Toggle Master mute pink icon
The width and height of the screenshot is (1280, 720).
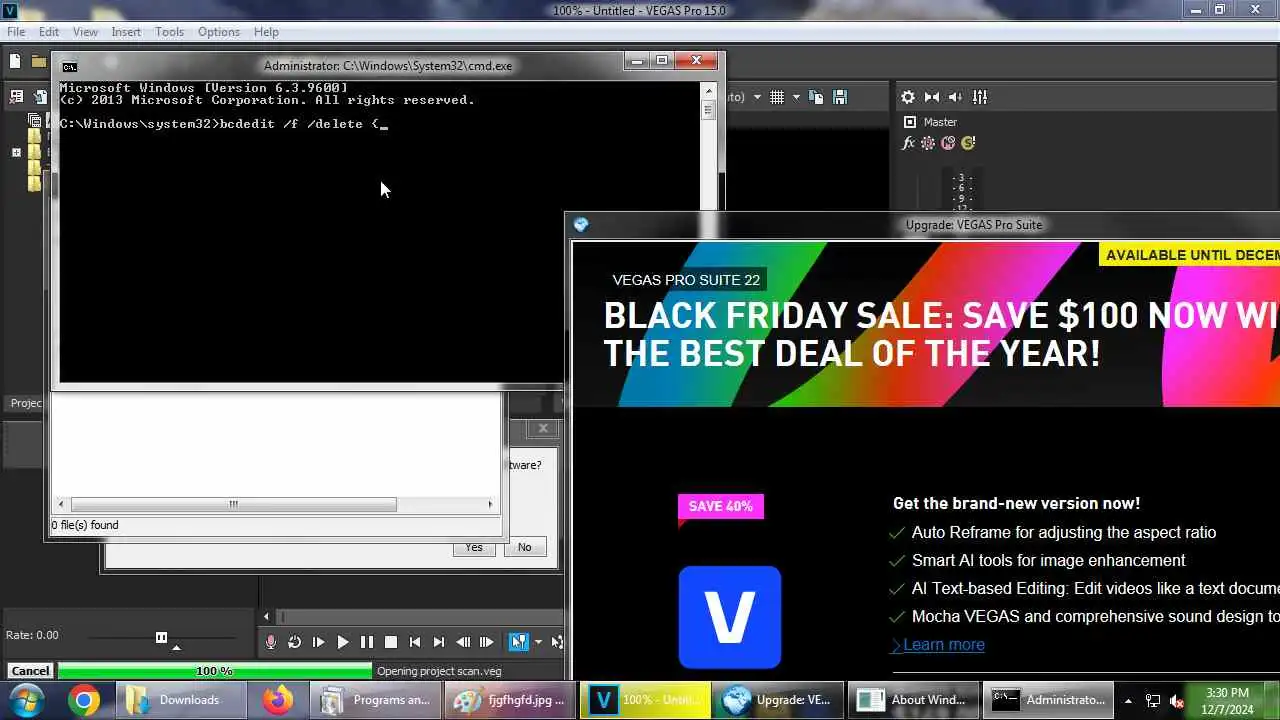(x=948, y=143)
